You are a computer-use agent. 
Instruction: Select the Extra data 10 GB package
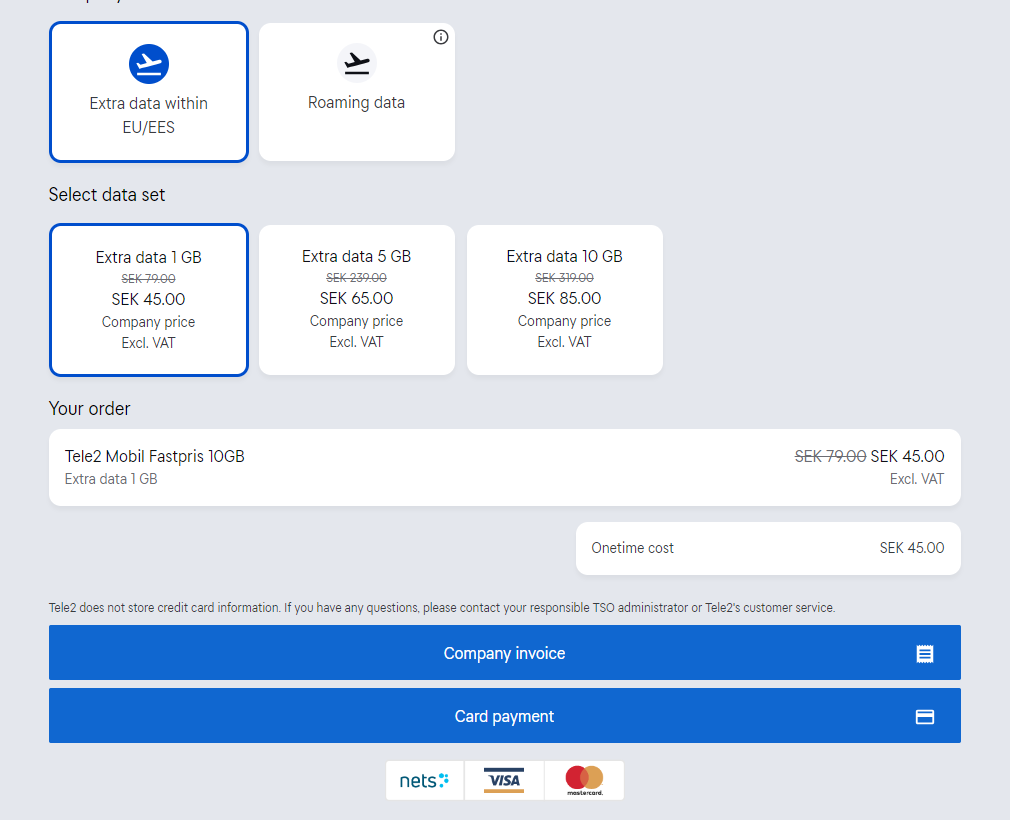[565, 300]
